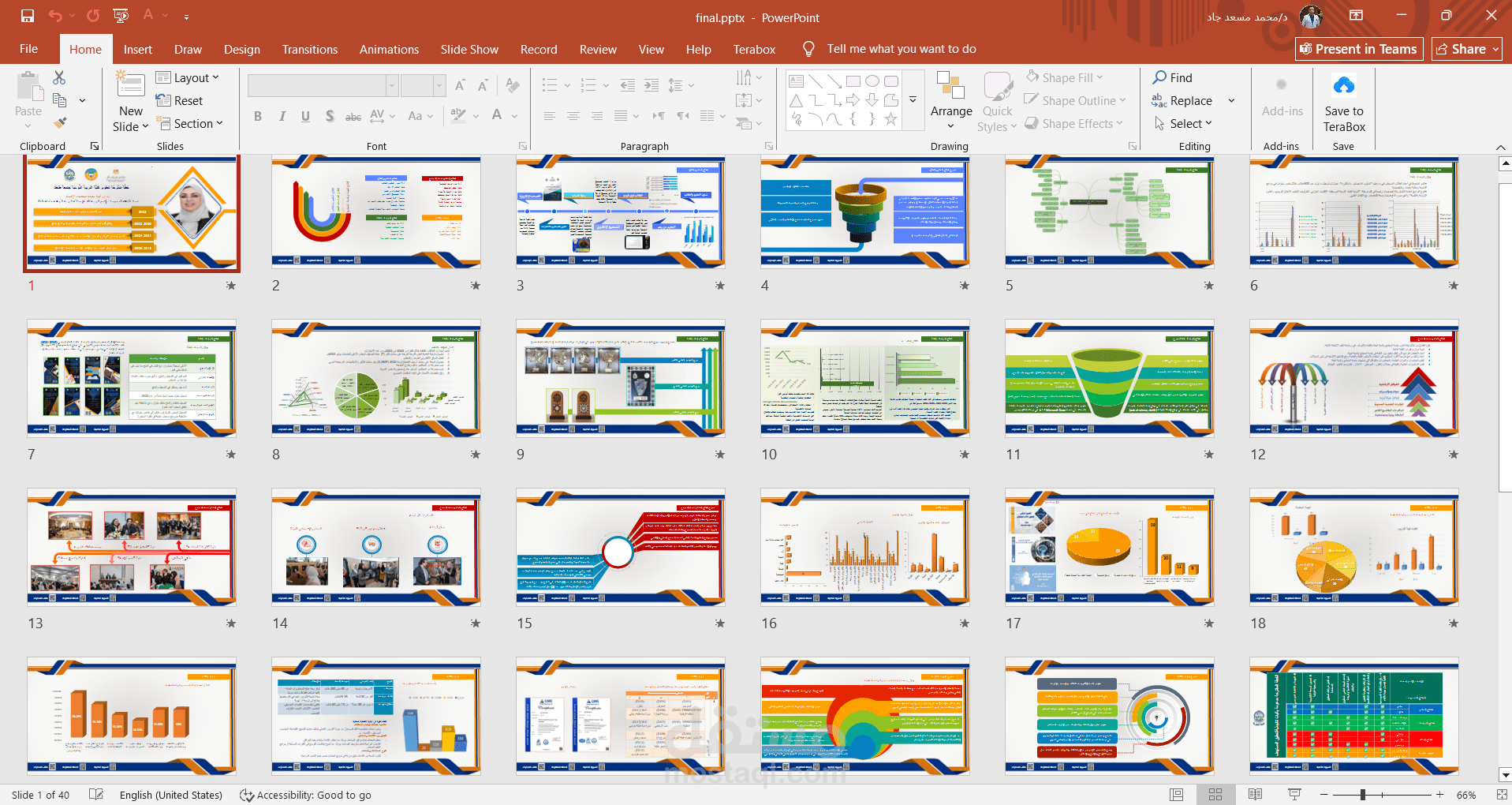Open the File menu

(x=29, y=49)
